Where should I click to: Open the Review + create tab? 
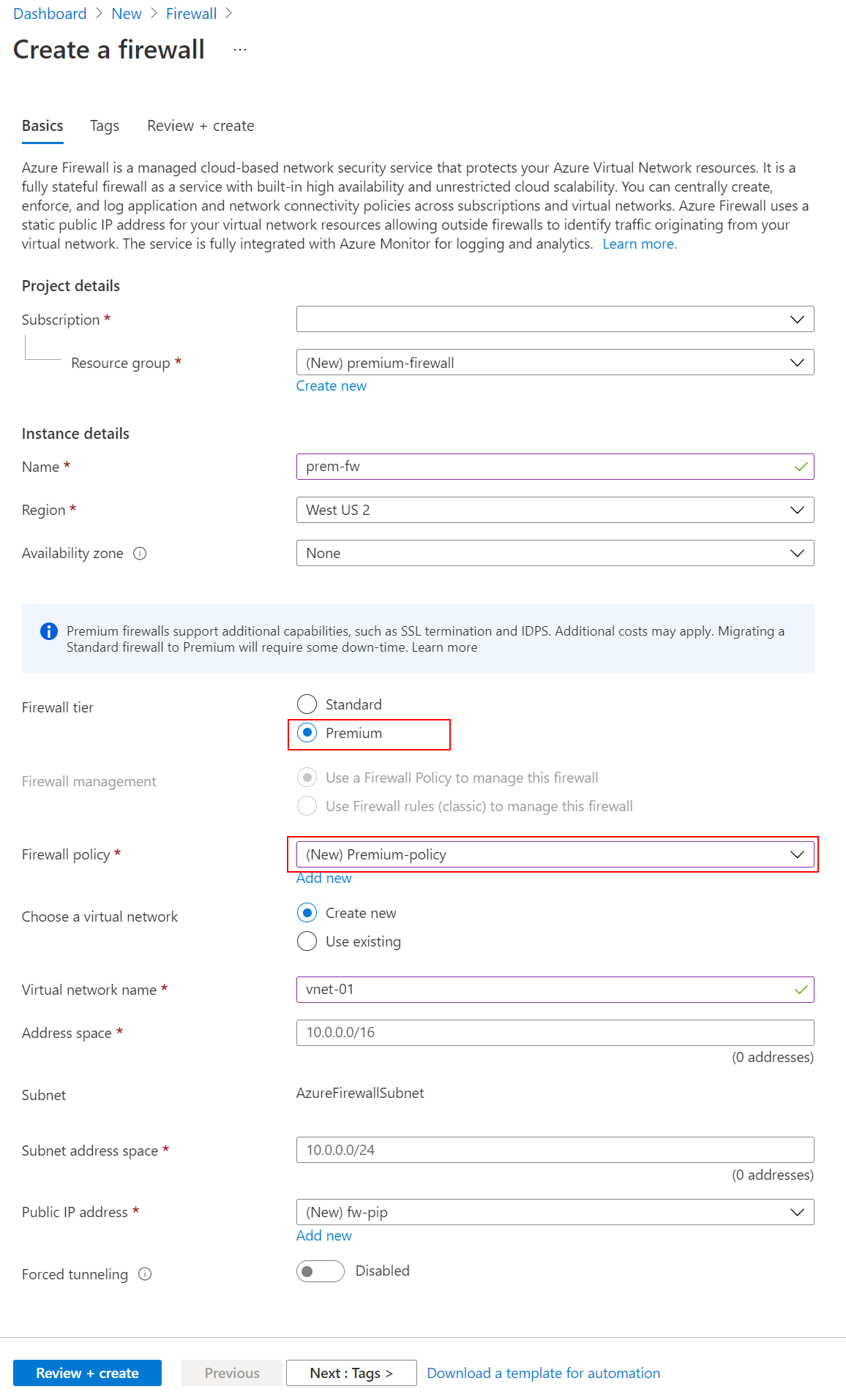pos(201,126)
